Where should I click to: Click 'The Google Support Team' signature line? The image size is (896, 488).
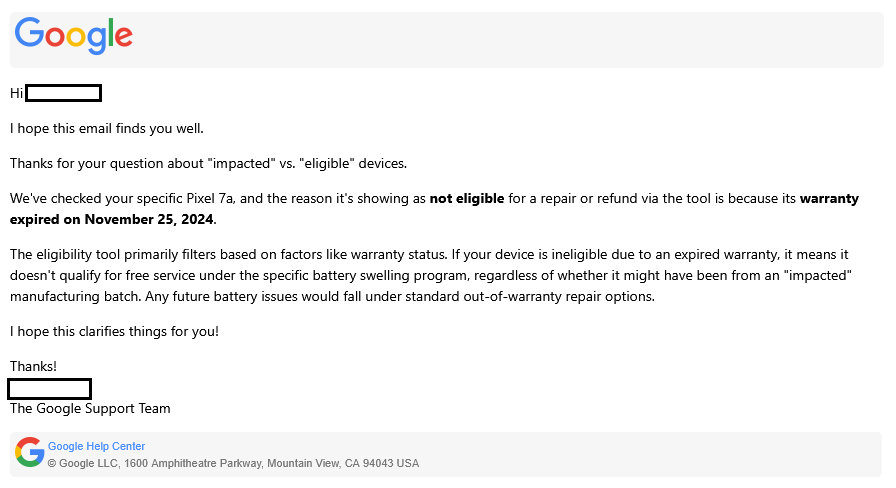pyautogui.click(x=90, y=409)
